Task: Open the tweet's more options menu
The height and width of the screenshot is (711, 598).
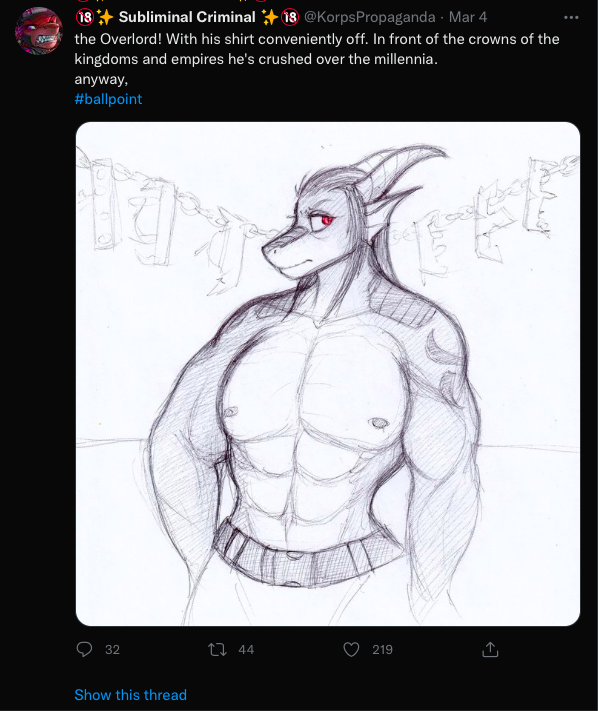Action: (571, 17)
